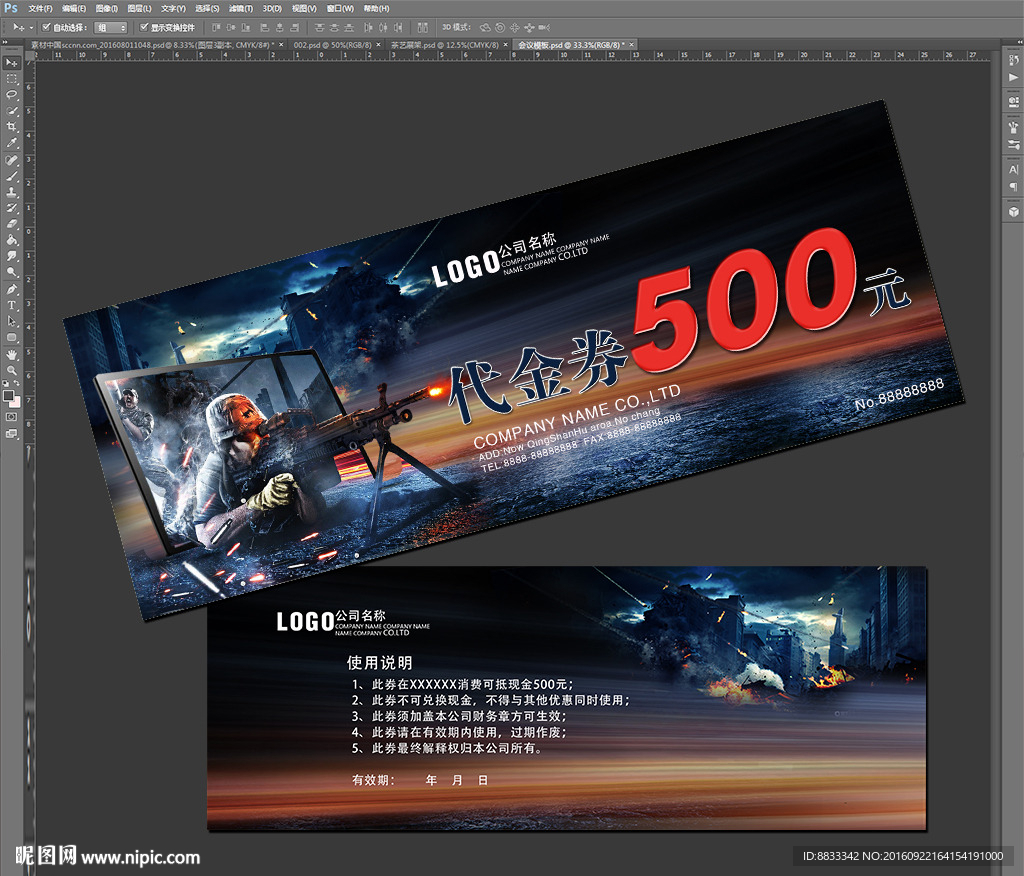Viewport: 1024px width, 876px height.
Task: Select the Zoom tool
Action: coord(12,370)
